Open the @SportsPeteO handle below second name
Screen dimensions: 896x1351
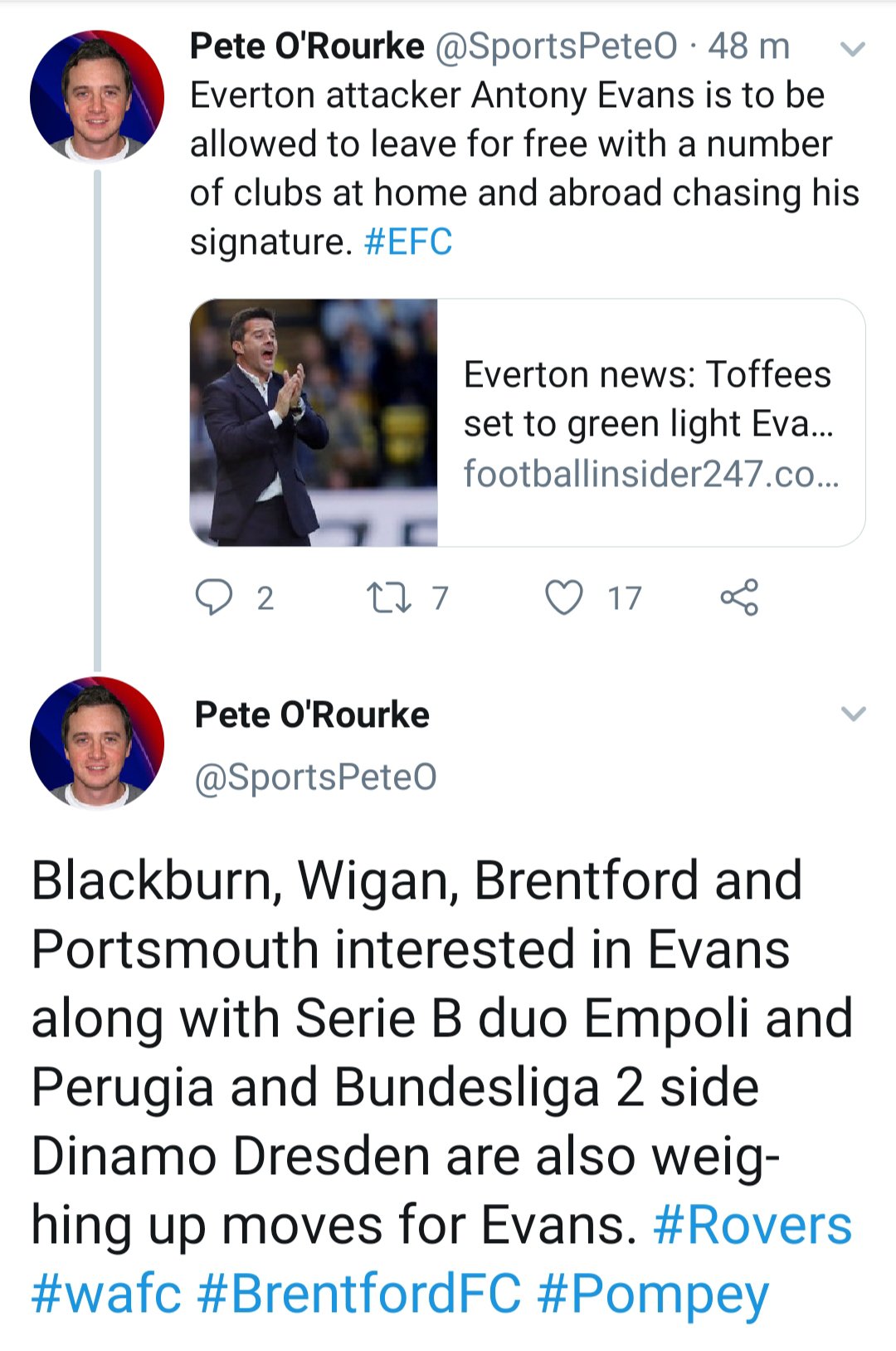point(315,777)
